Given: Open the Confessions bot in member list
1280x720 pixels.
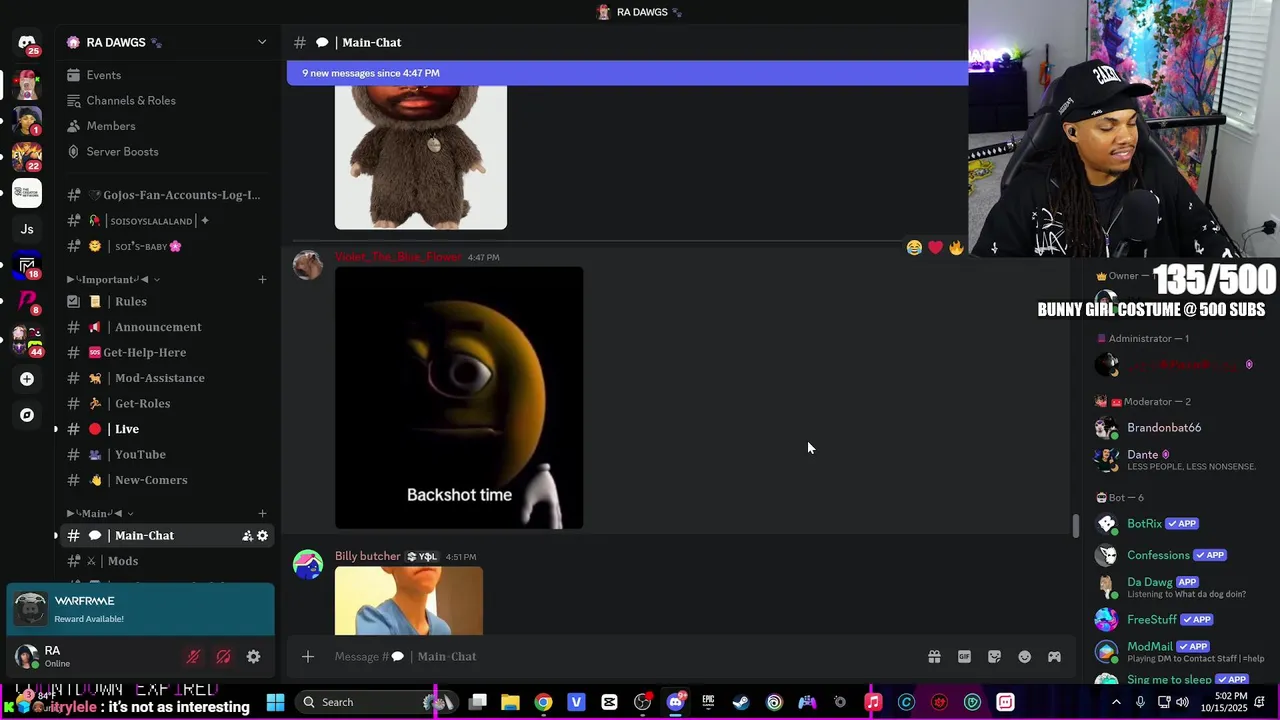Looking at the screenshot, I should [1175, 555].
